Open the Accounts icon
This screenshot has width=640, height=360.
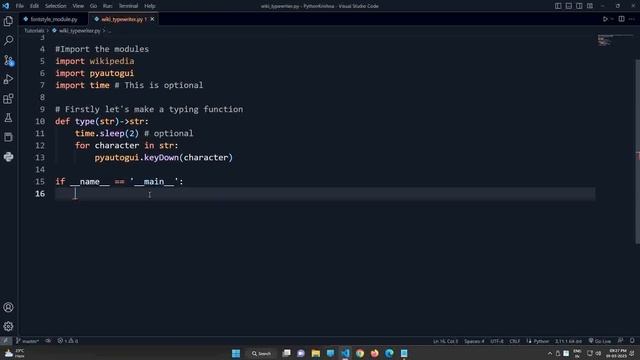pyautogui.click(x=8, y=307)
